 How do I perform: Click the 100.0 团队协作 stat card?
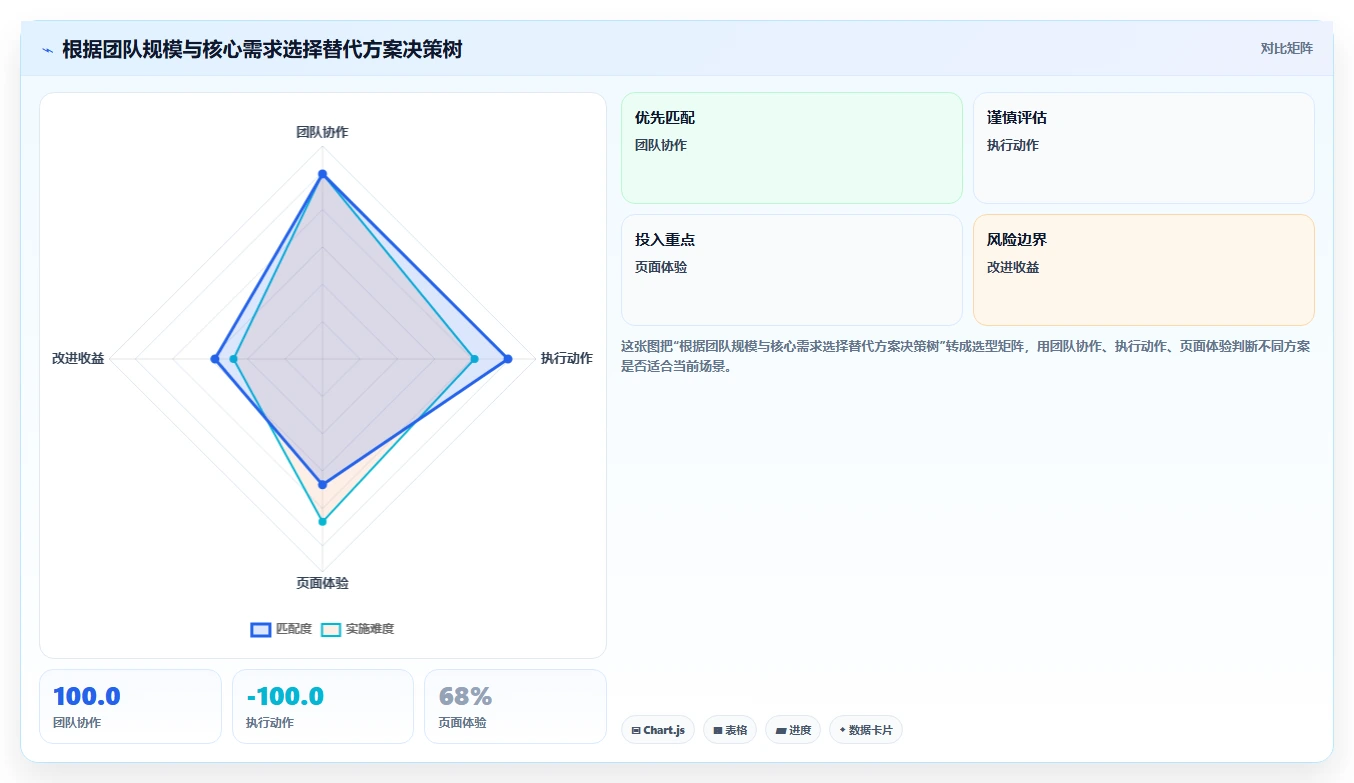[x=130, y=706]
